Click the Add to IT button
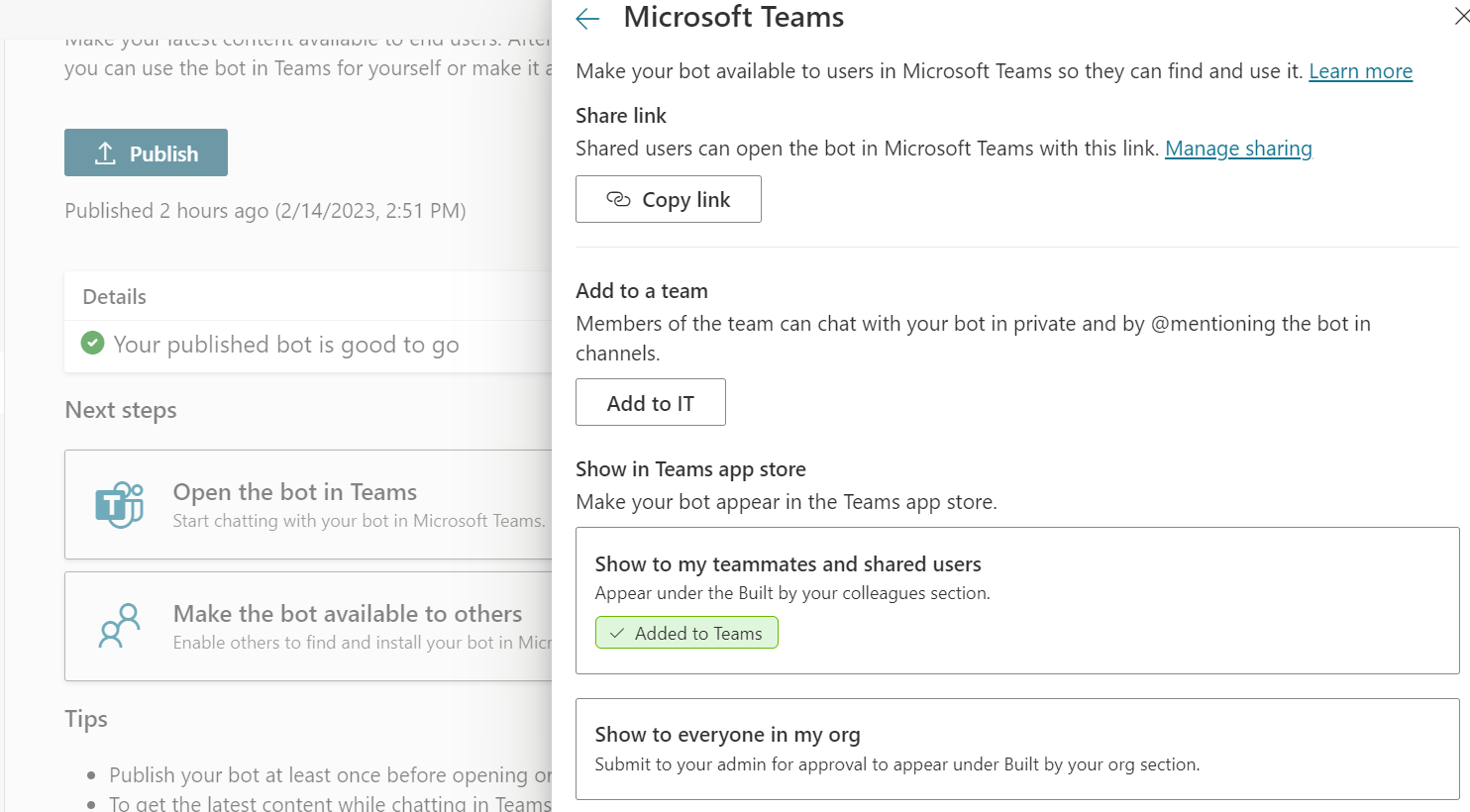The width and height of the screenshot is (1470, 812). click(651, 402)
